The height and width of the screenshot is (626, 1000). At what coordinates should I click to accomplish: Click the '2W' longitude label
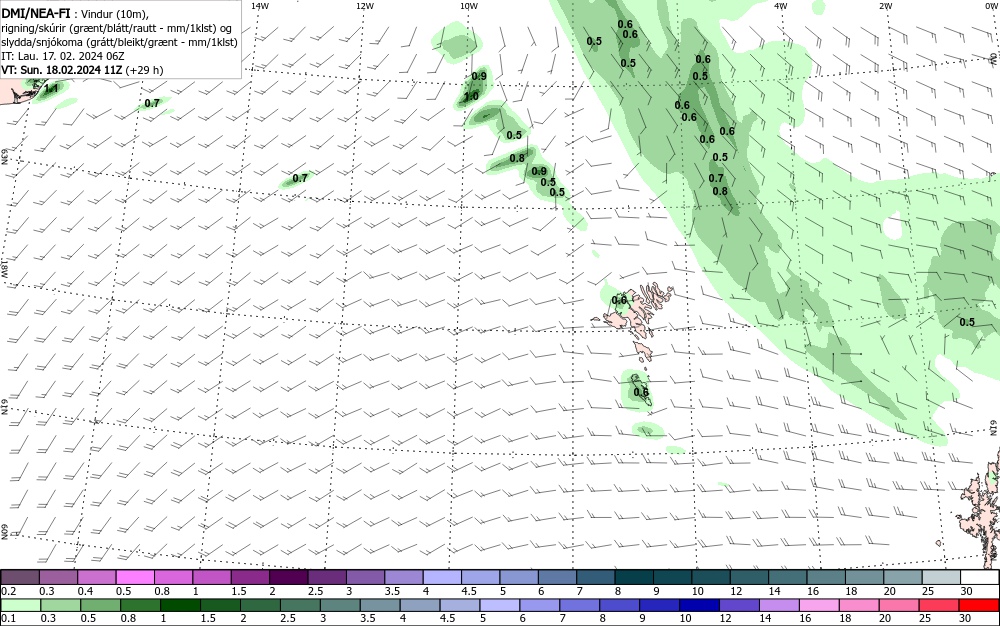click(x=885, y=6)
